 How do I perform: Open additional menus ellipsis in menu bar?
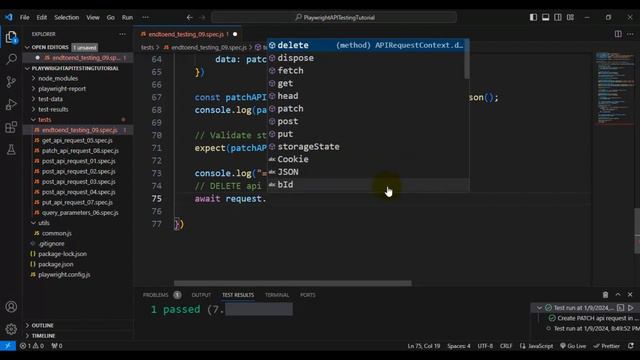(x=145, y=18)
